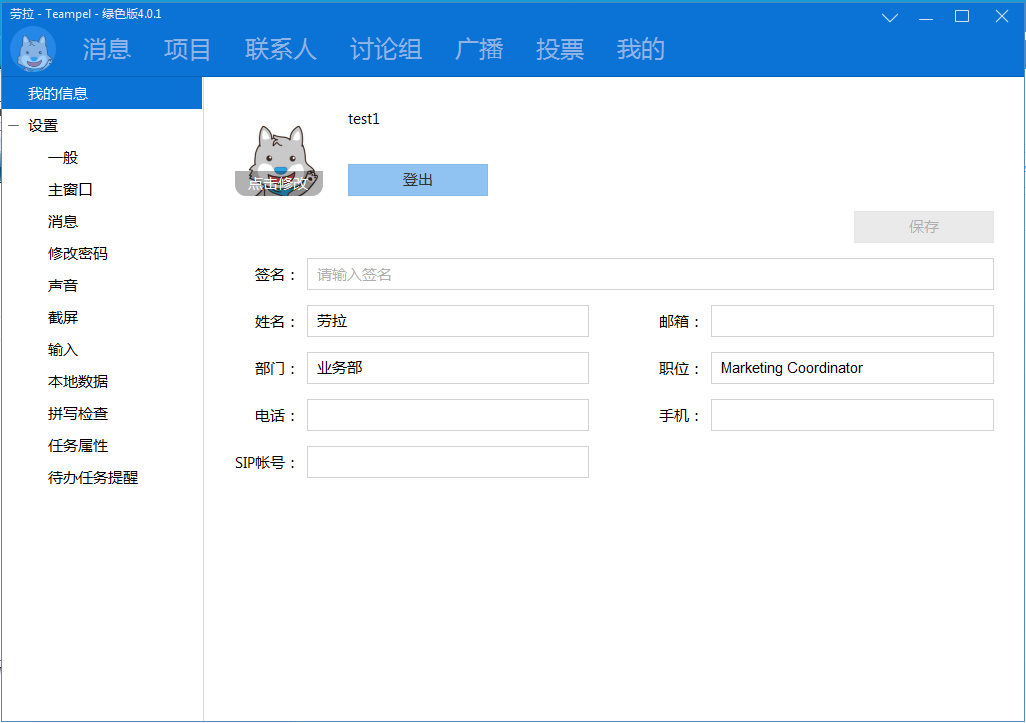Click the 签名 signature input field

click(649, 274)
